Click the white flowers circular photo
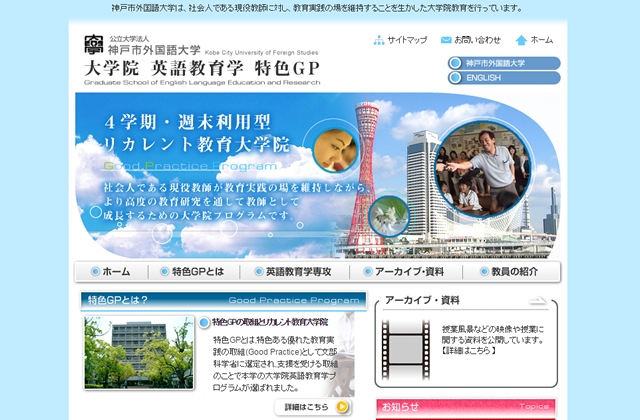This screenshot has height=420, width=640. pos(389,216)
